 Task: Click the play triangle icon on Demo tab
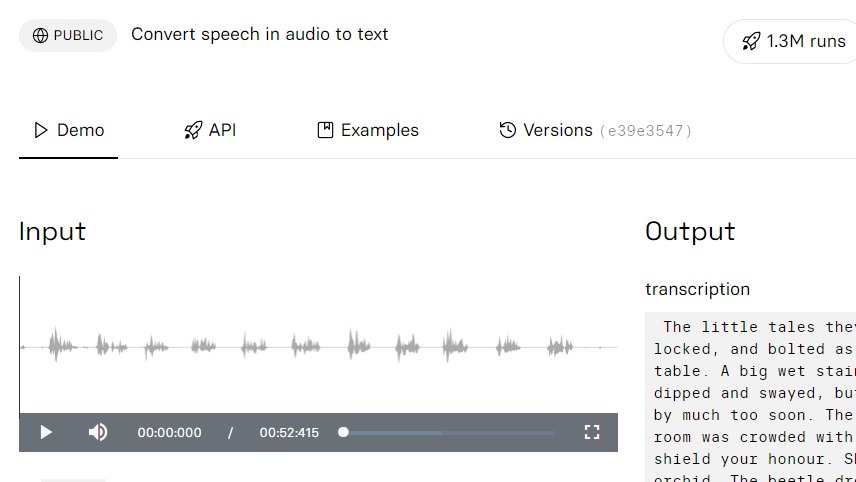click(x=41, y=130)
